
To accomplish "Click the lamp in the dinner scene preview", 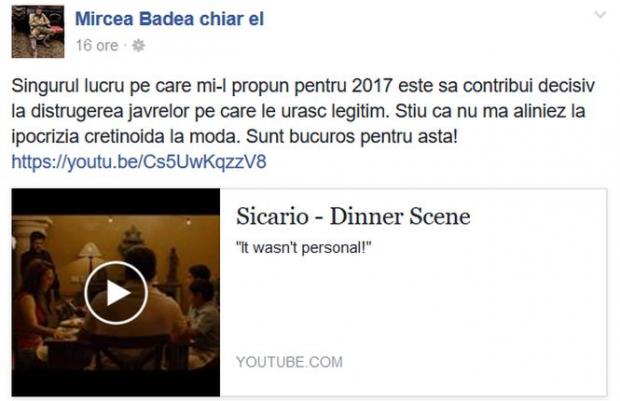I will coord(89,255).
